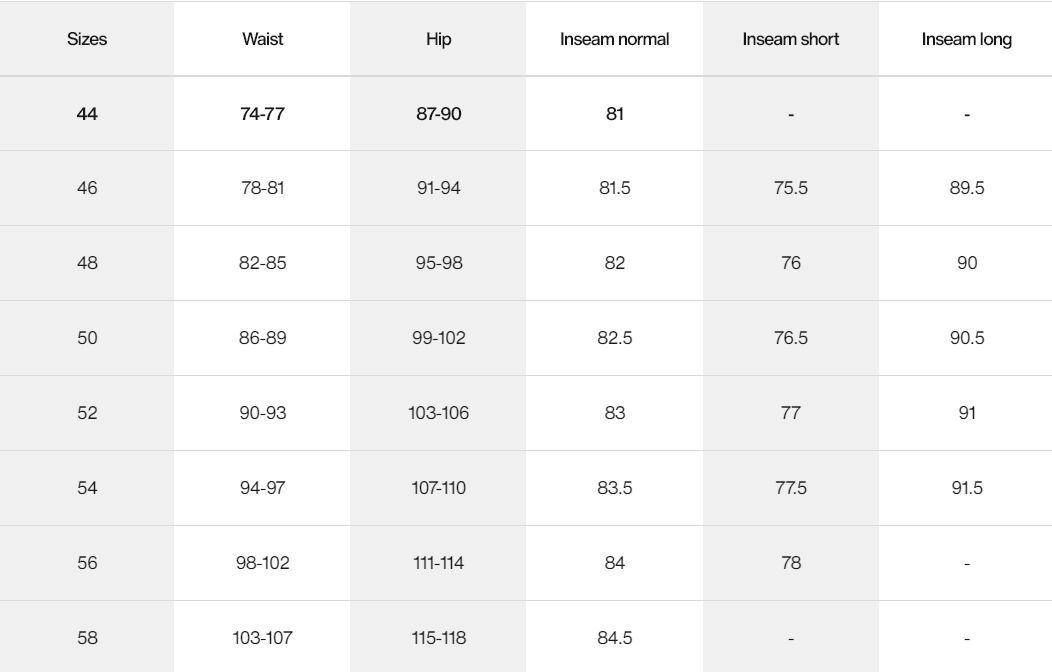Select size 44 row label

click(87, 114)
